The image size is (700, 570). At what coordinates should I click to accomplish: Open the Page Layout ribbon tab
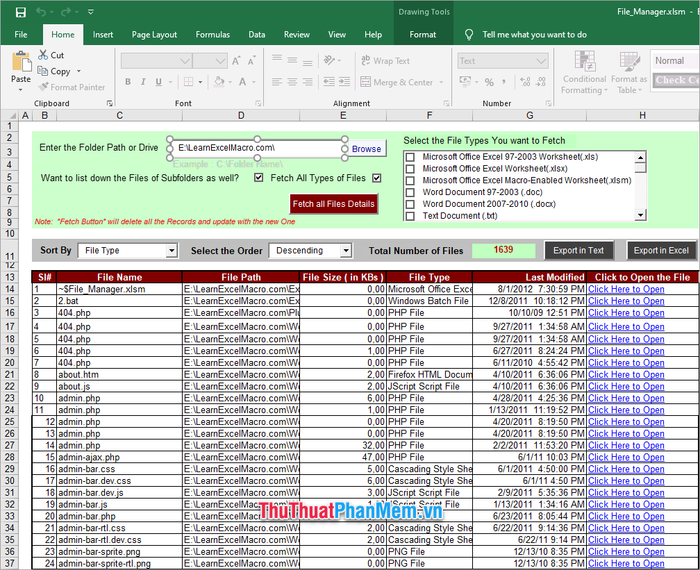[x=154, y=34]
